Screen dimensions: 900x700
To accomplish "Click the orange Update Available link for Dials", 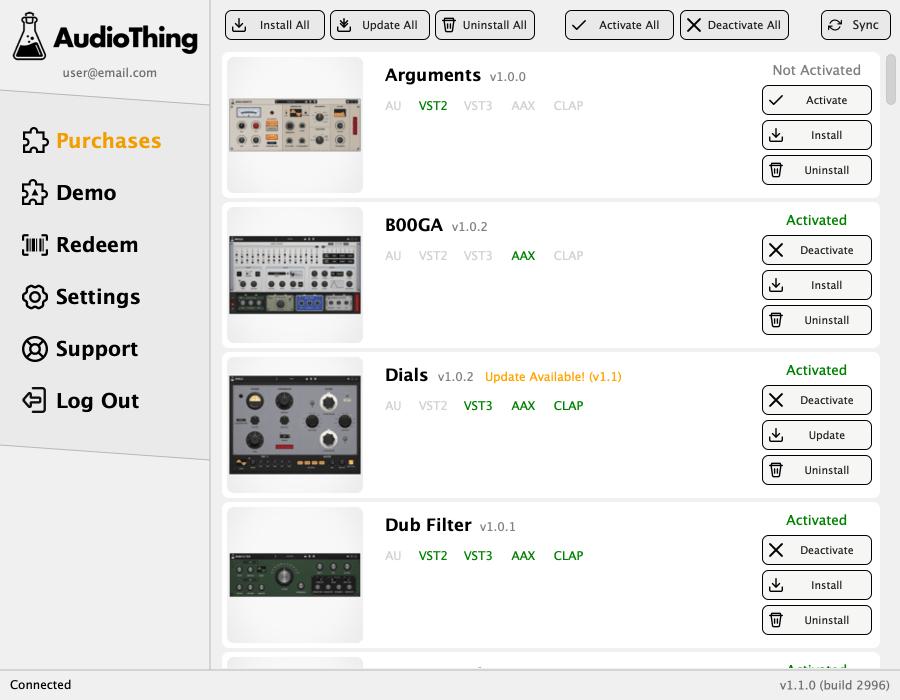I will click(554, 376).
